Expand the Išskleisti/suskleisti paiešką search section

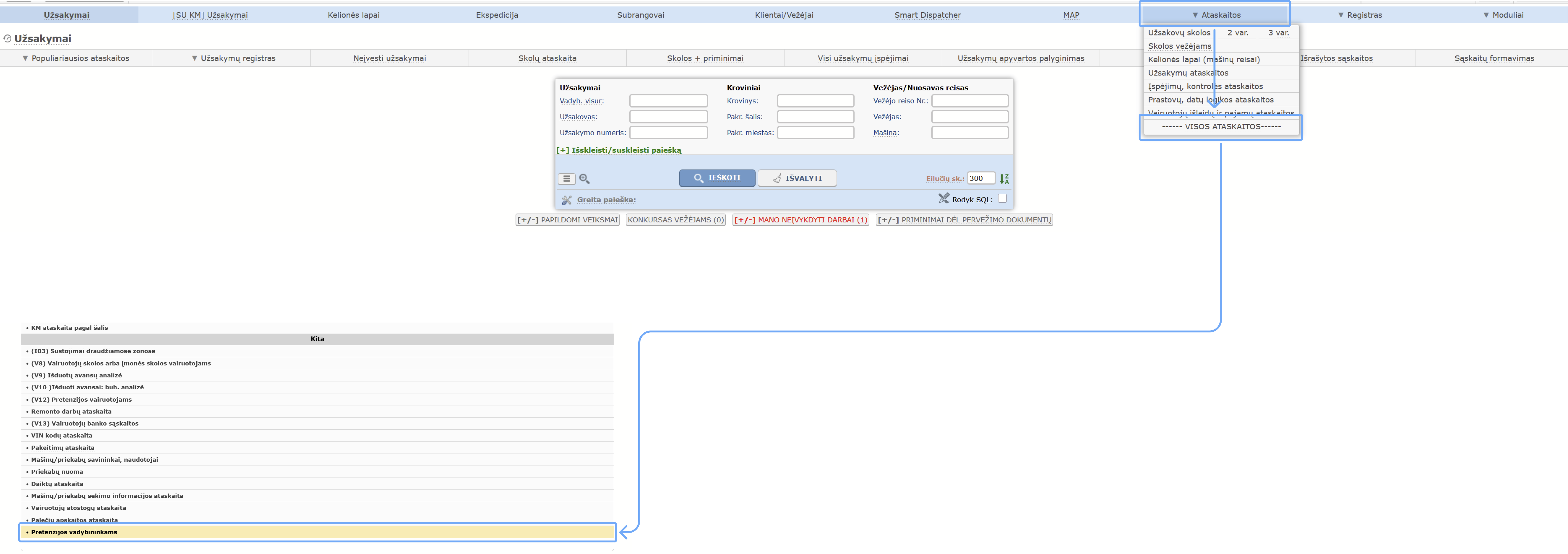(x=619, y=150)
